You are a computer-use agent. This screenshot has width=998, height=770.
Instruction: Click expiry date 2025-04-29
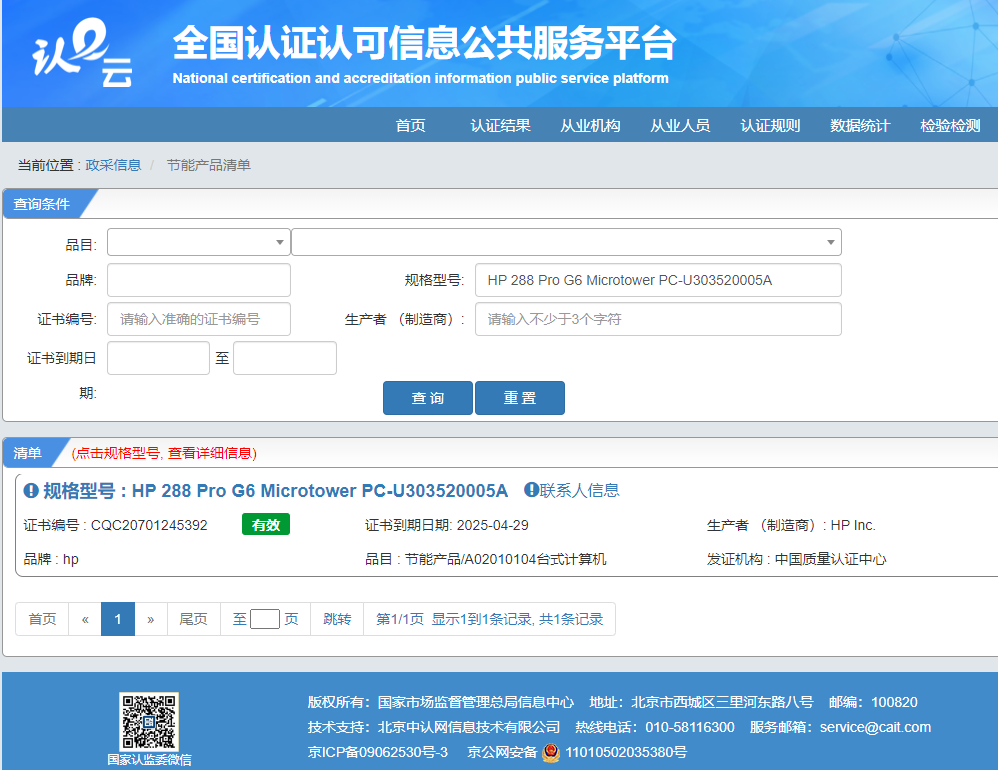coord(493,525)
